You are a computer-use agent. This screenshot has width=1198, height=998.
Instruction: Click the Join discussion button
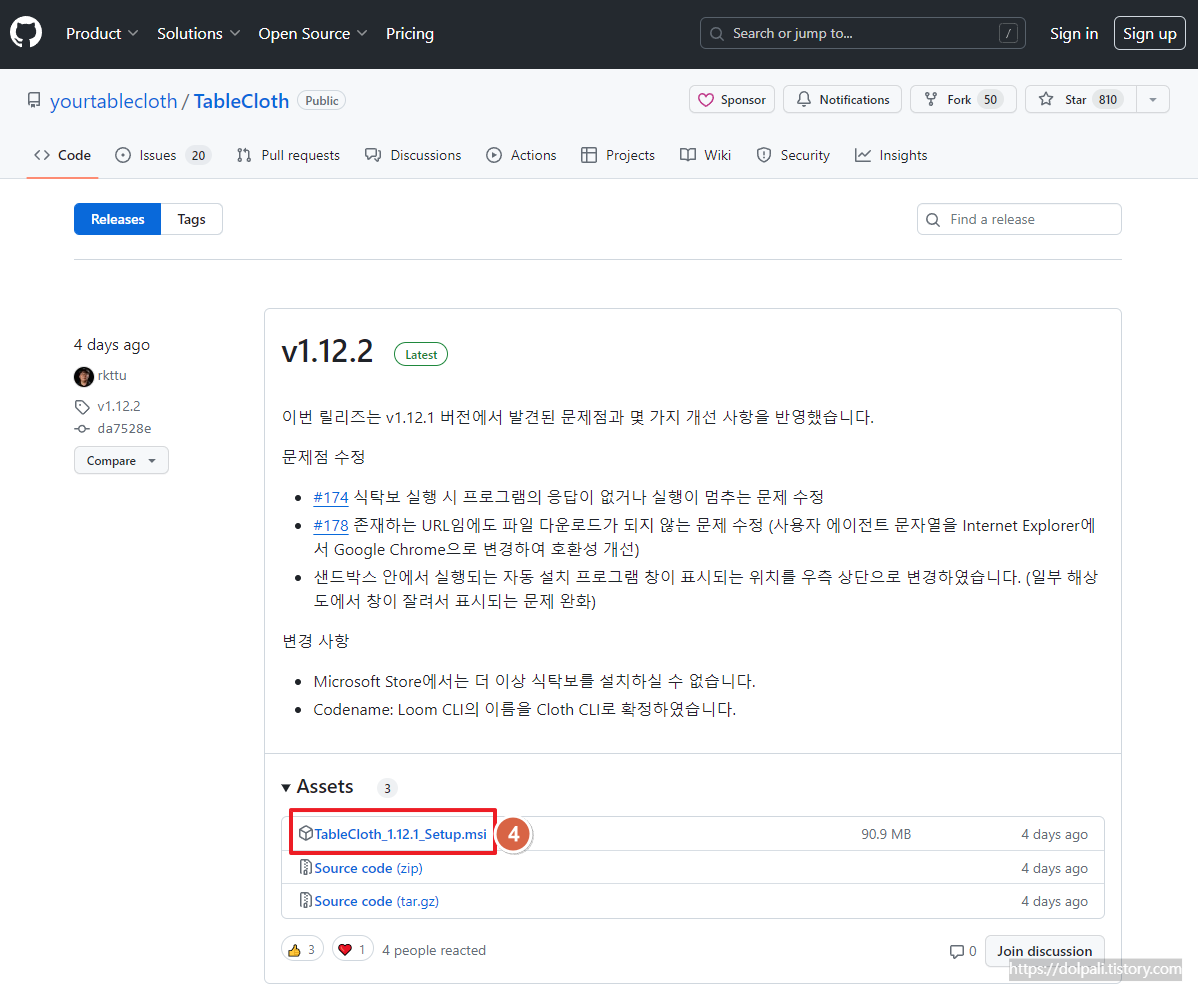click(x=1044, y=951)
